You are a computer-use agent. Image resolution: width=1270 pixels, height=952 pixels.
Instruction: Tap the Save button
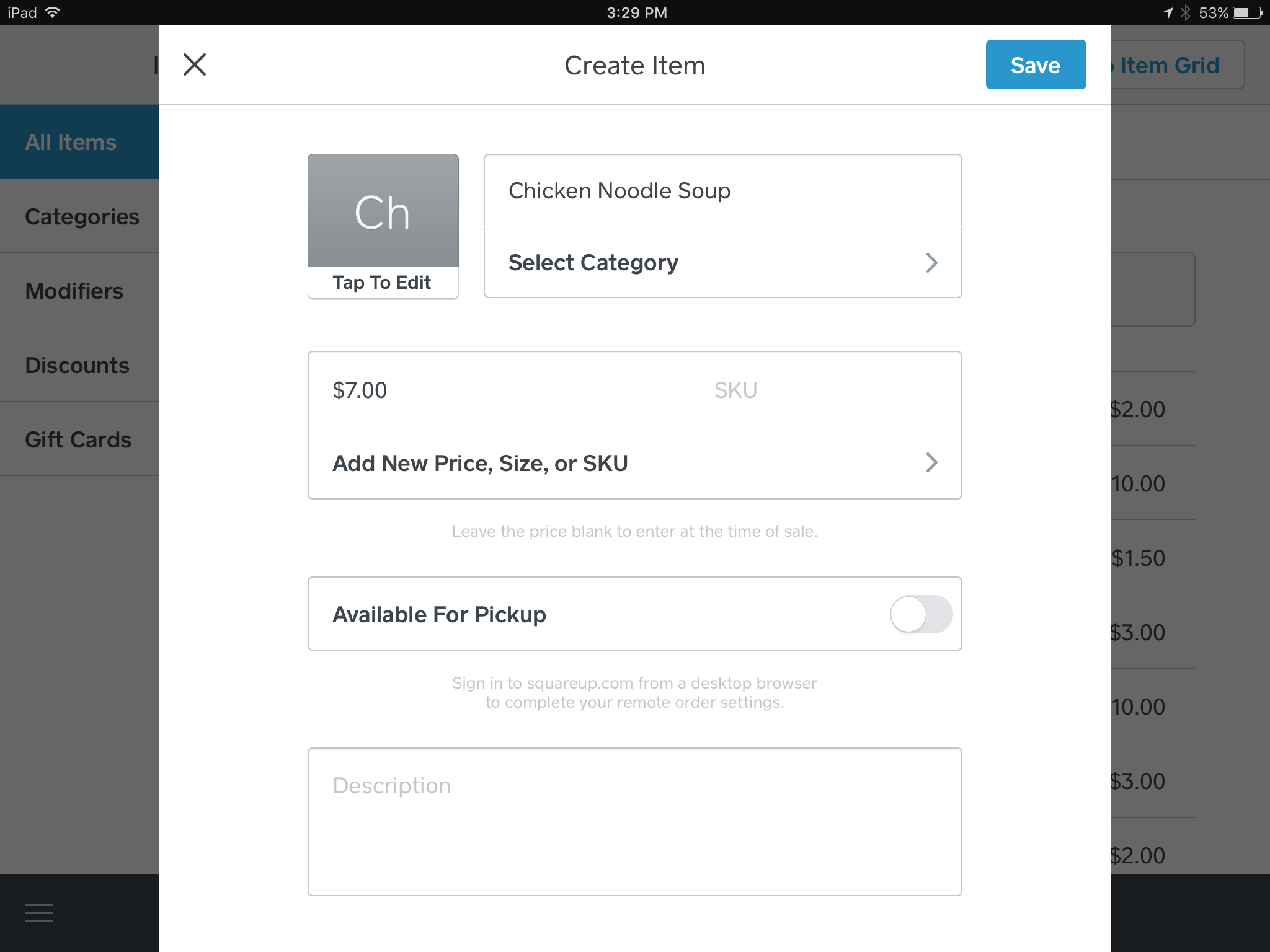click(1036, 64)
